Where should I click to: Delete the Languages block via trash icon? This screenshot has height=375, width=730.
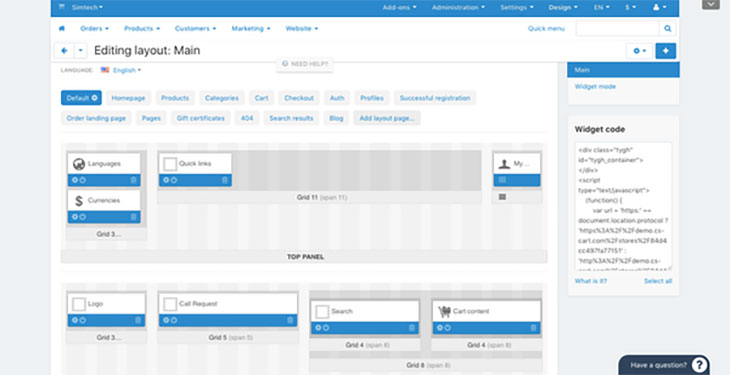point(134,180)
